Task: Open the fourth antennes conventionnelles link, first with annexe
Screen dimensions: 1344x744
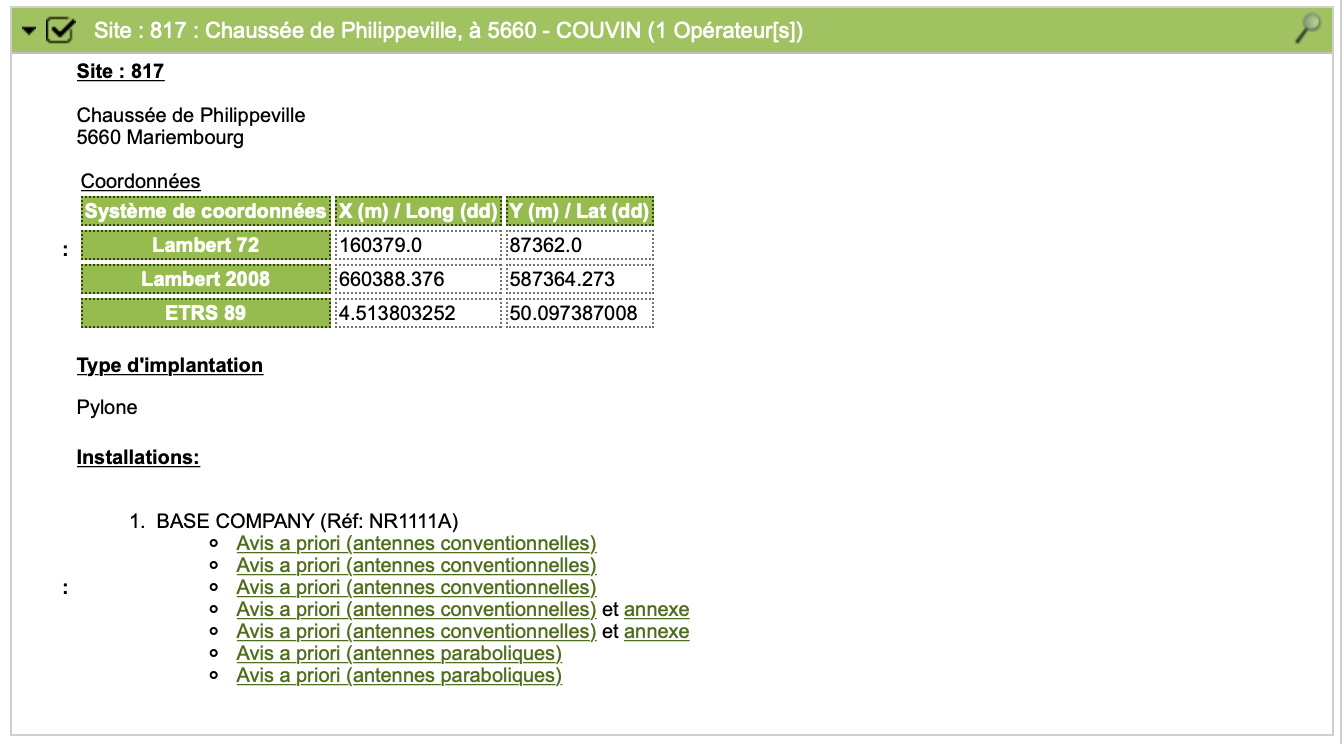Action: 416,610
